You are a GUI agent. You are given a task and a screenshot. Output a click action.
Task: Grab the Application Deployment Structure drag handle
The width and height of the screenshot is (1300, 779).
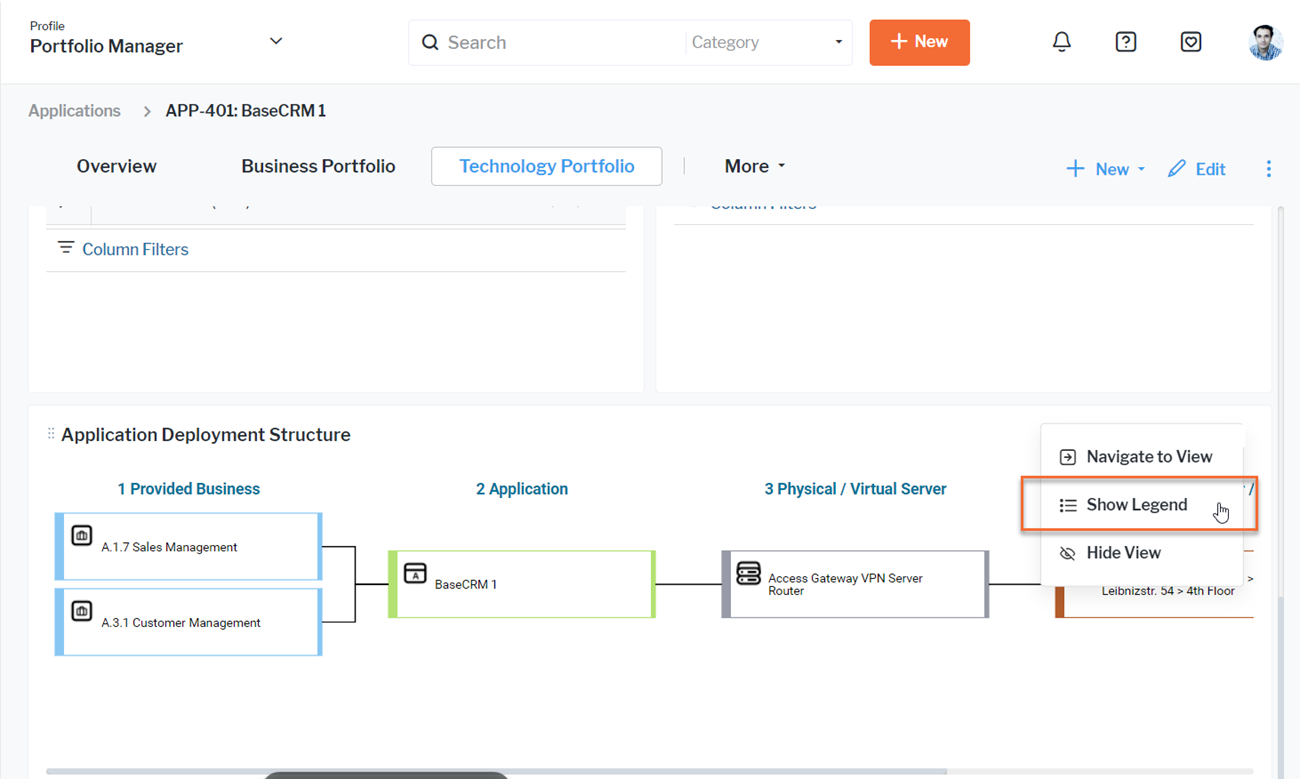point(51,434)
